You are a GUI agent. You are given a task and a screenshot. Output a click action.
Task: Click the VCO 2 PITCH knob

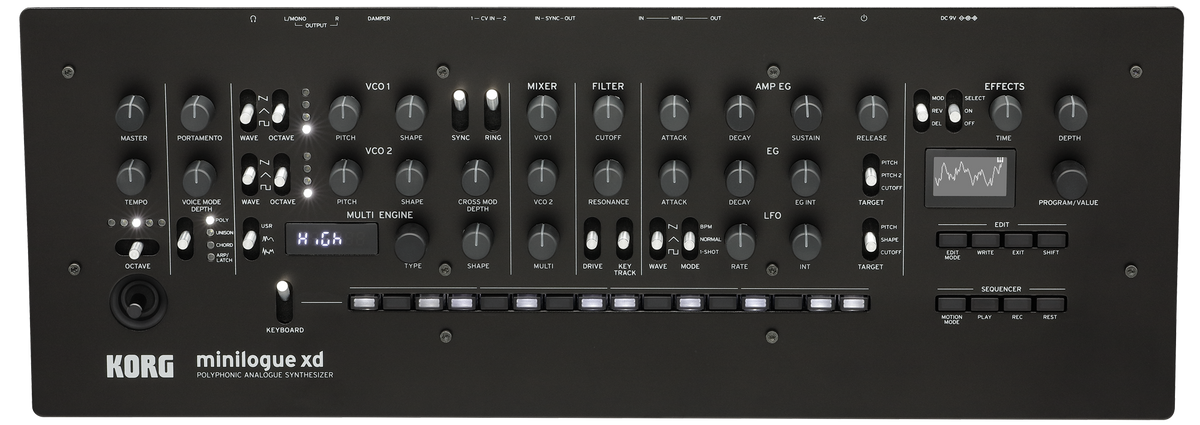tap(344, 177)
